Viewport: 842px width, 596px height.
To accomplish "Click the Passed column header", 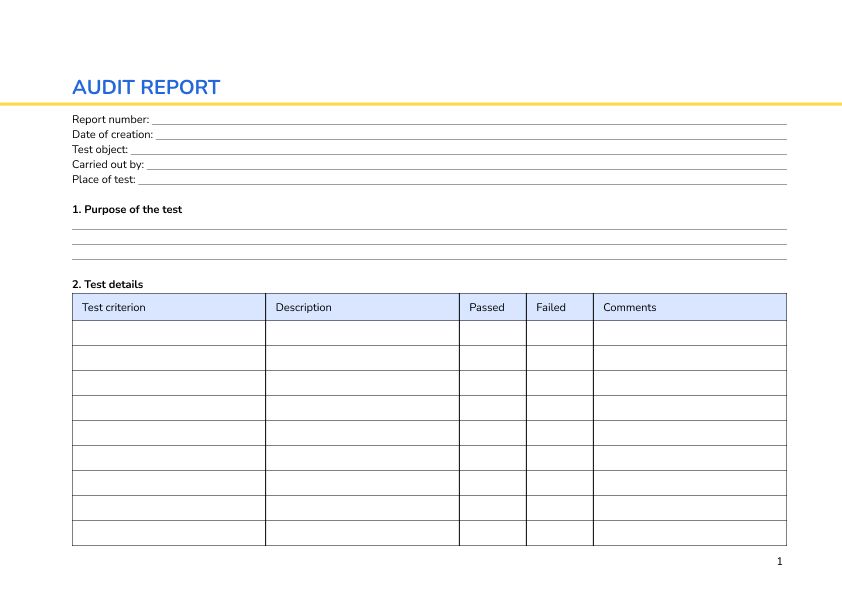I will 487,307.
